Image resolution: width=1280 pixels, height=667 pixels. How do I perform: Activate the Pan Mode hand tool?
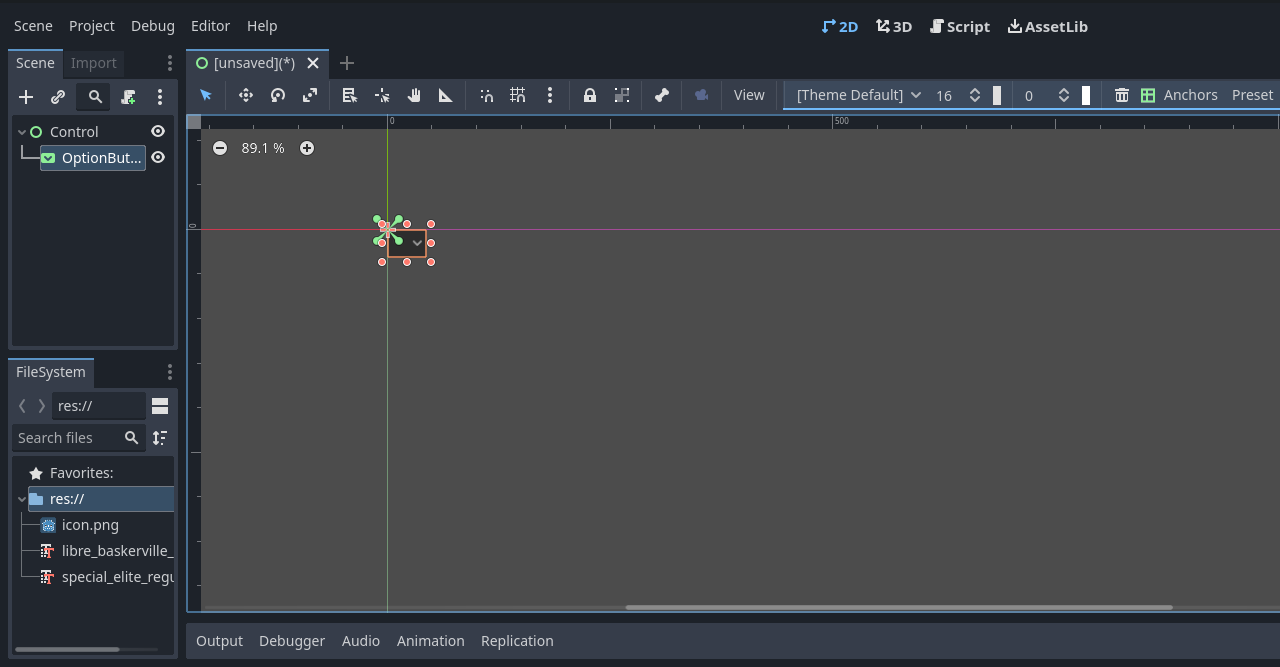414,95
